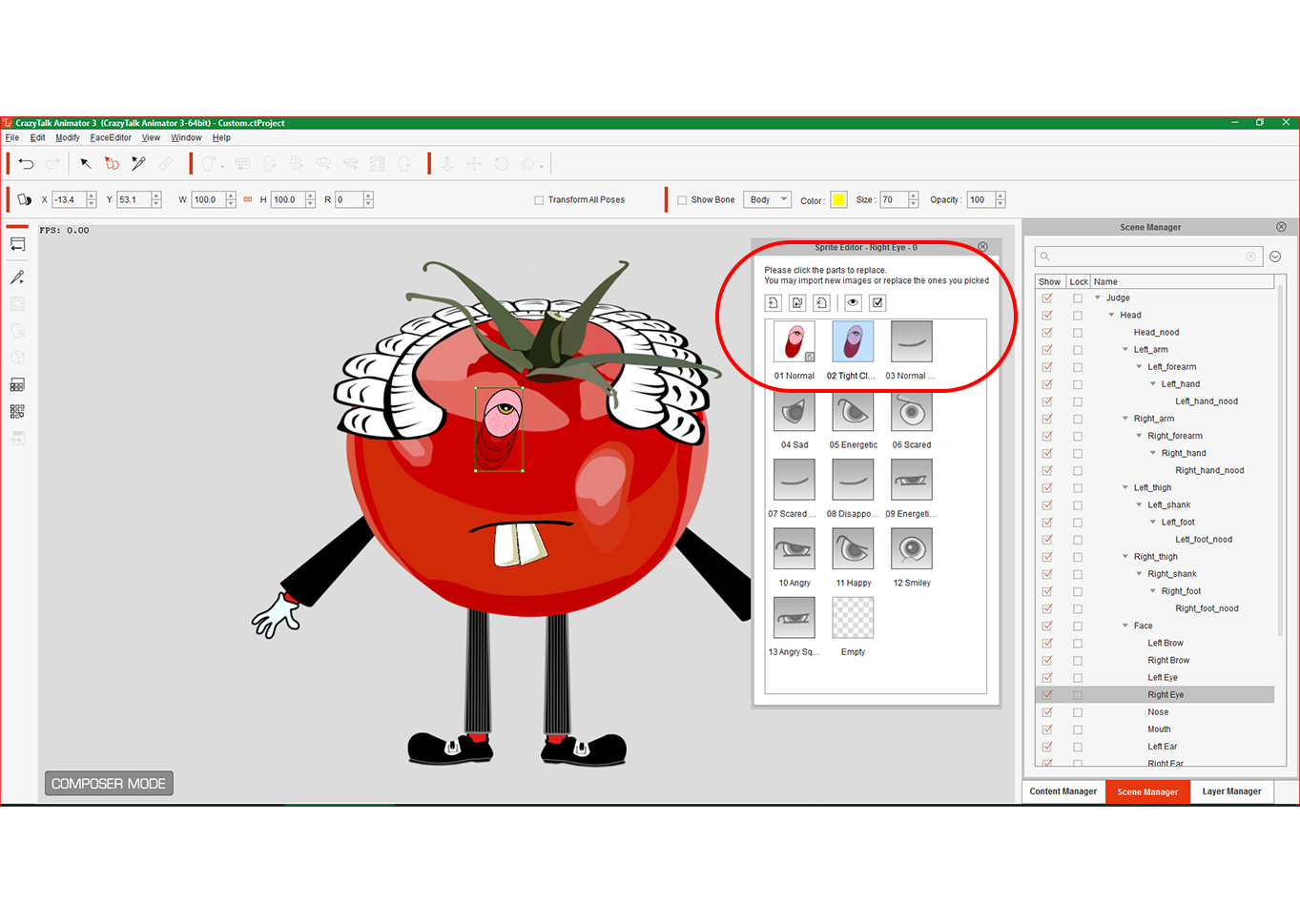Open the Body dropdown
This screenshot has width=1300, height=924.
click(x=768, y=199)
